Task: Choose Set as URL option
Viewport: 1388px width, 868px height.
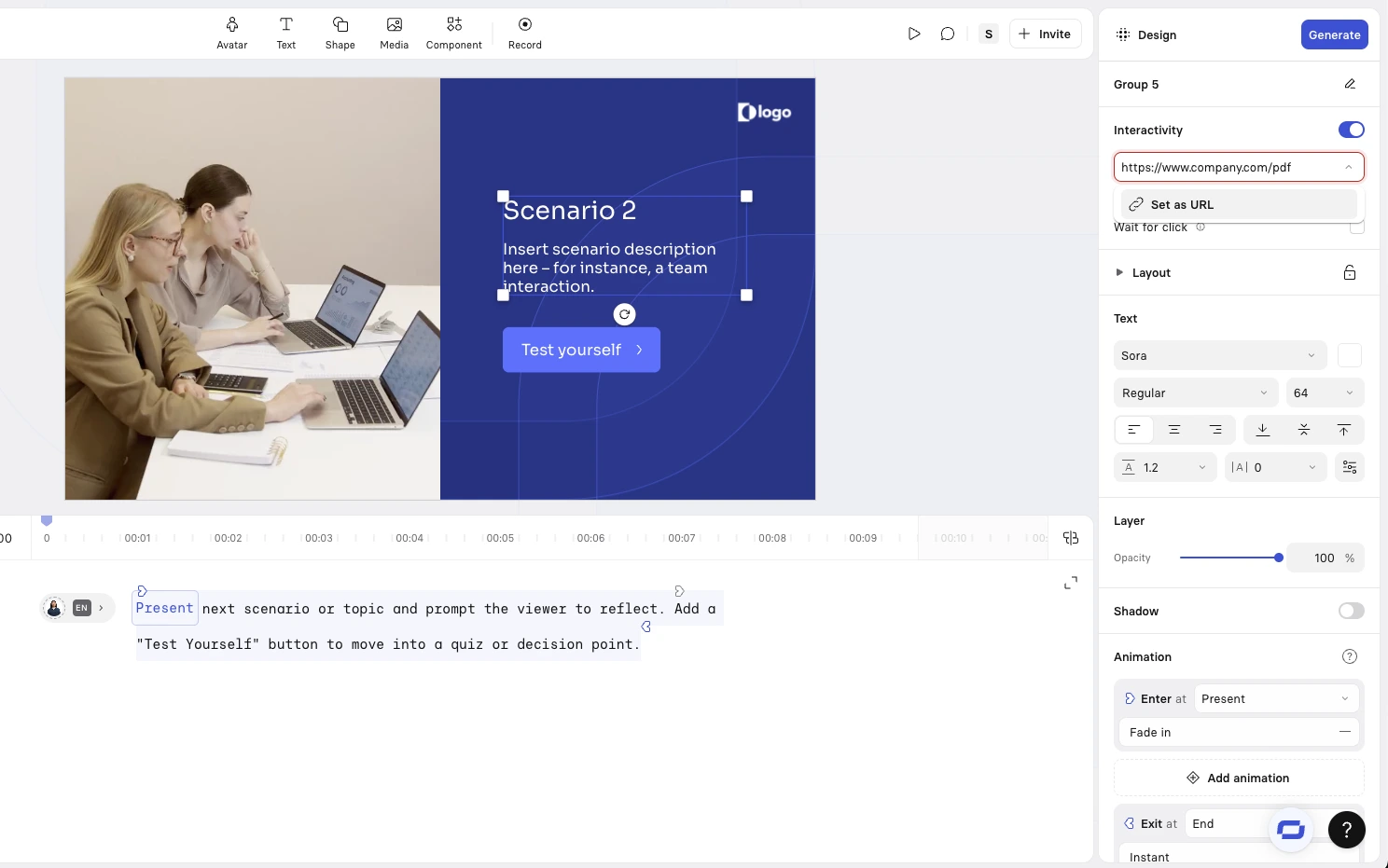Action: tap(1239, 204)
